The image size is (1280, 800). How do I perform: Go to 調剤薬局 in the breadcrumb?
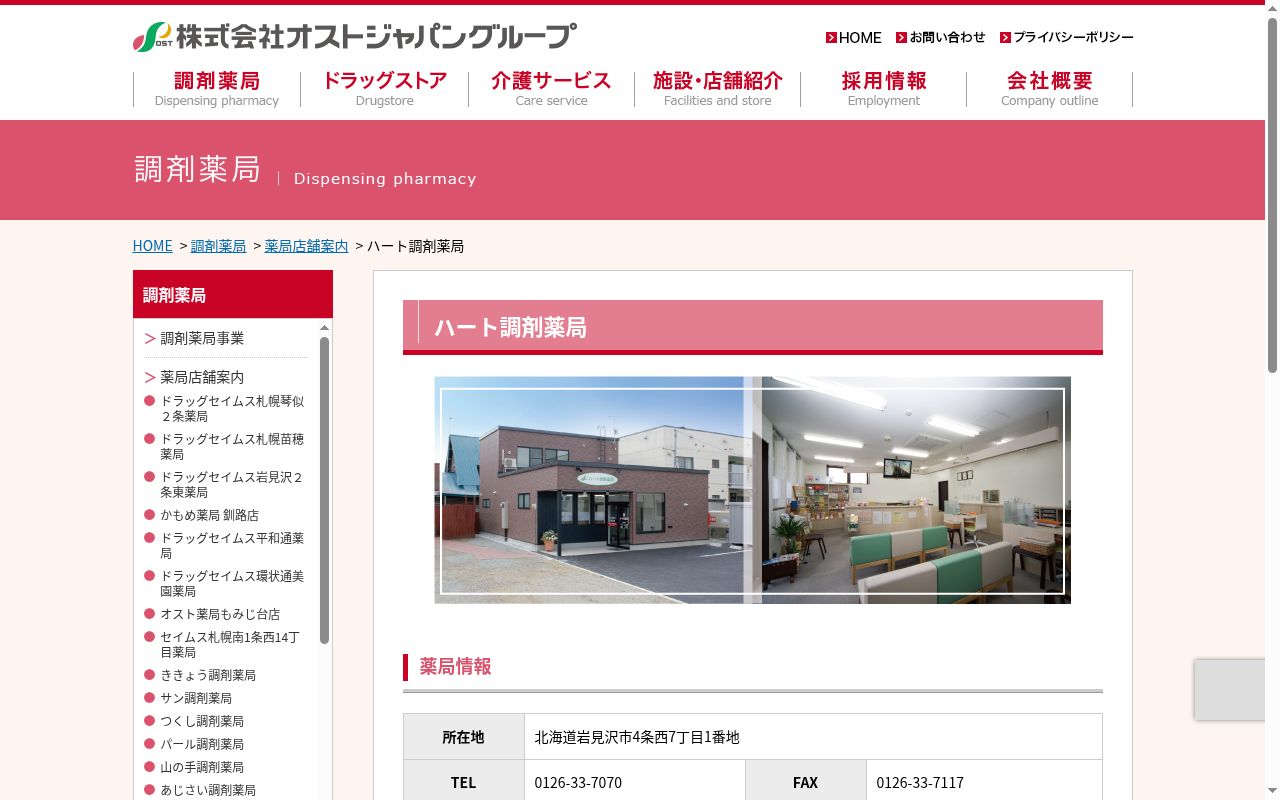coord(218,246)
